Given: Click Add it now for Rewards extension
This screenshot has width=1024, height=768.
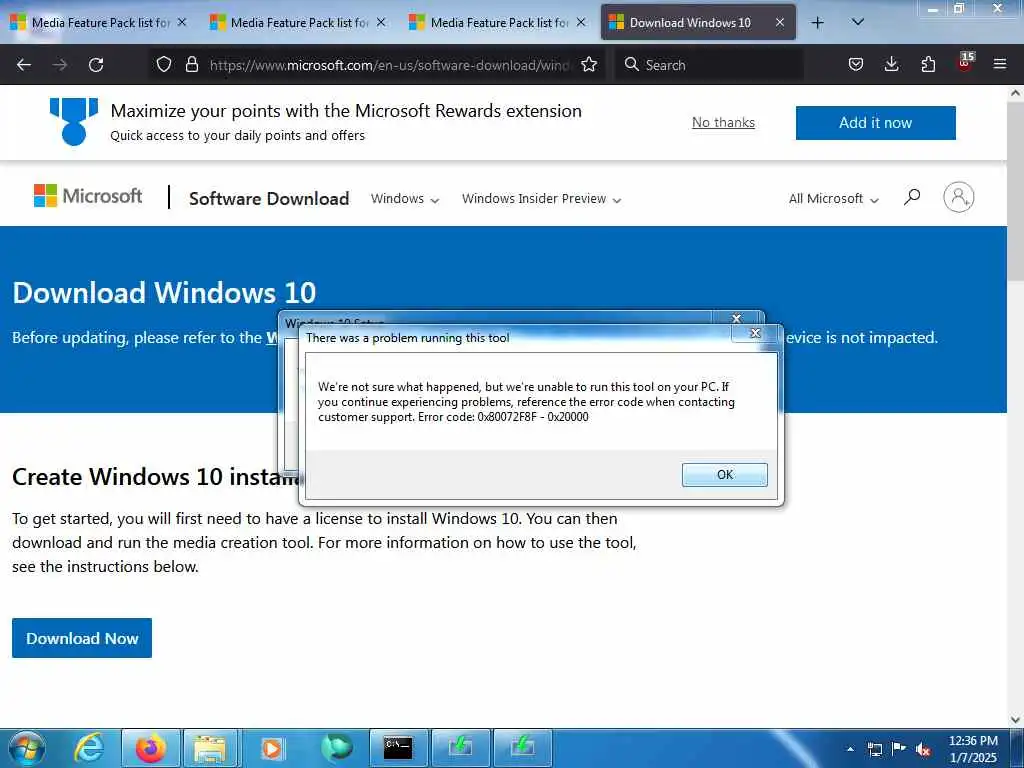Looking at the screenshot, I should [875, 123].
